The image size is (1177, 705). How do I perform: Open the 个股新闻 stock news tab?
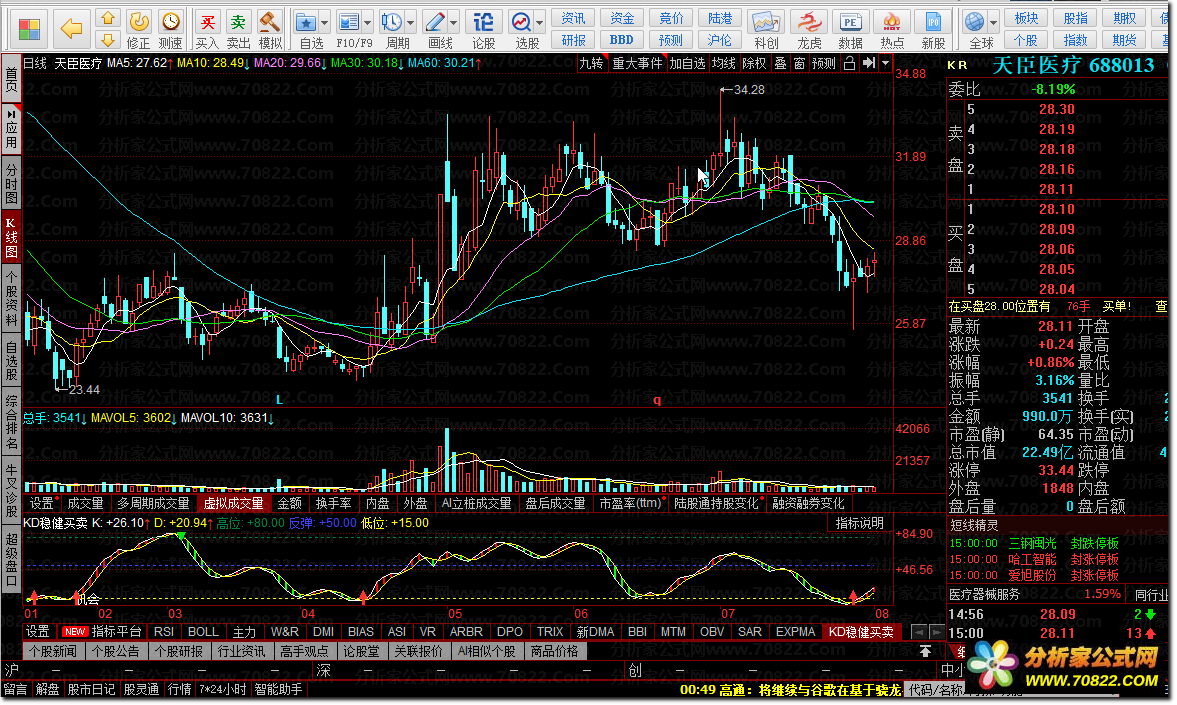[53, 651]
